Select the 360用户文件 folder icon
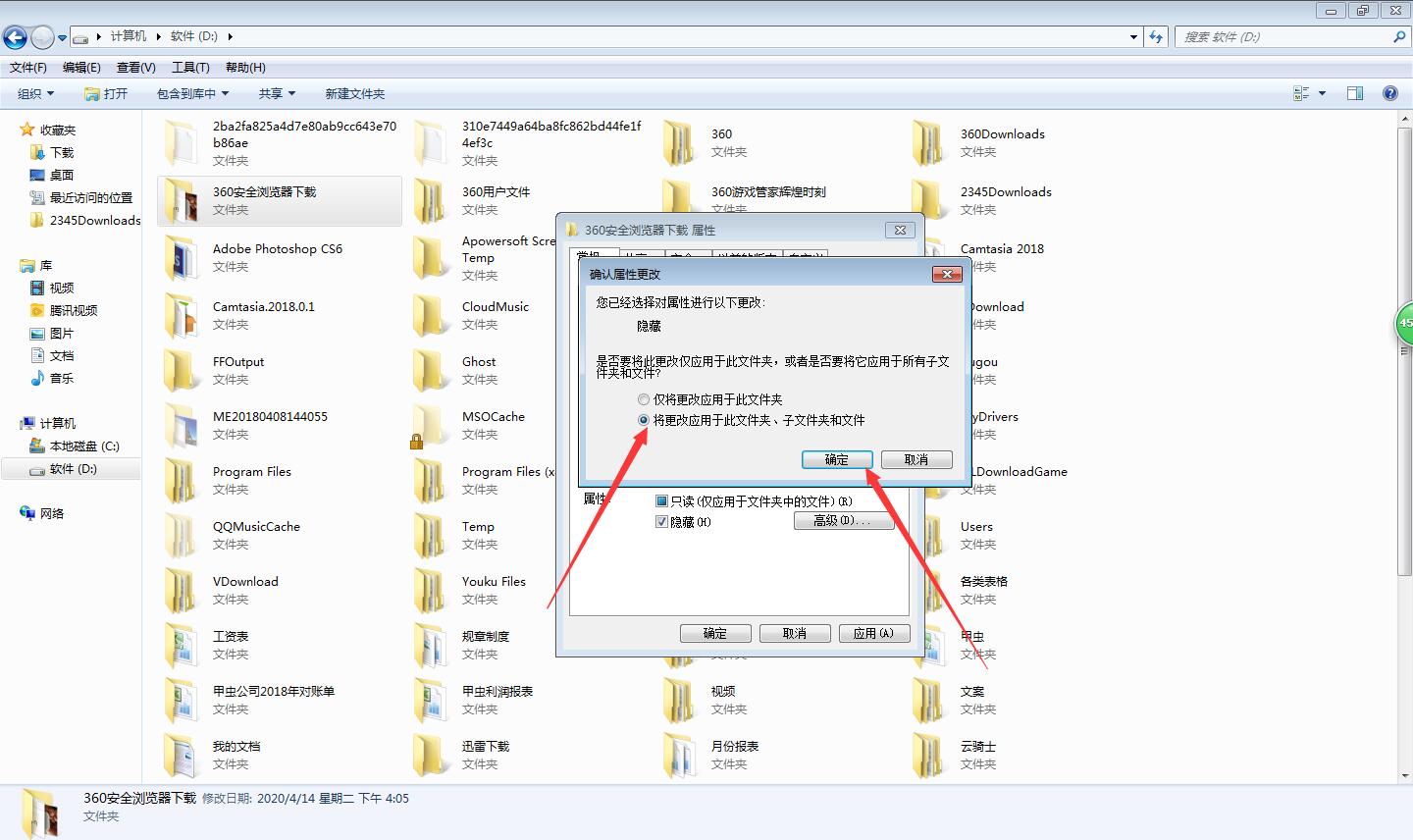1413x840 pixels. click(430, 200)
